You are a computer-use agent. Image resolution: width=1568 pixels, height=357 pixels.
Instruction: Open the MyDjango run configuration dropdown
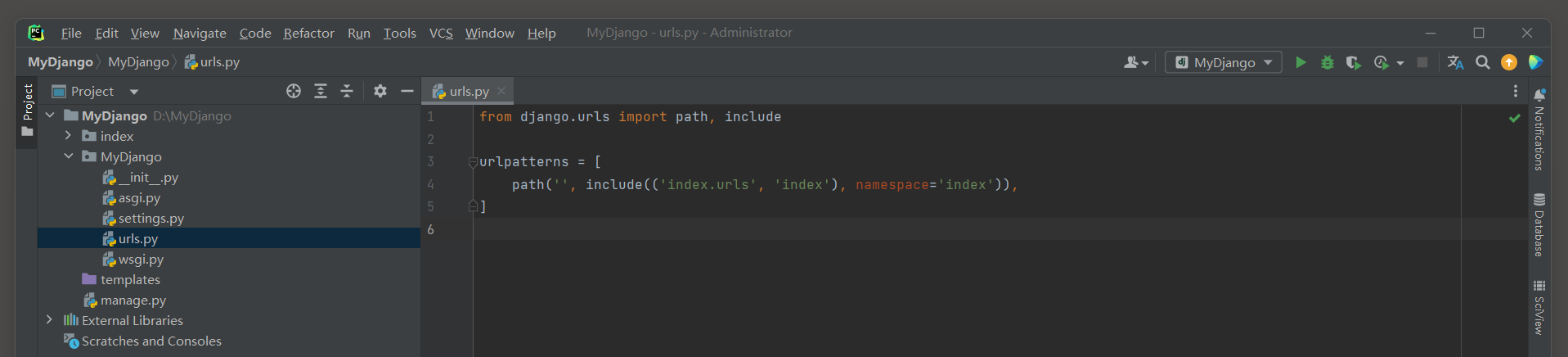1224,62
